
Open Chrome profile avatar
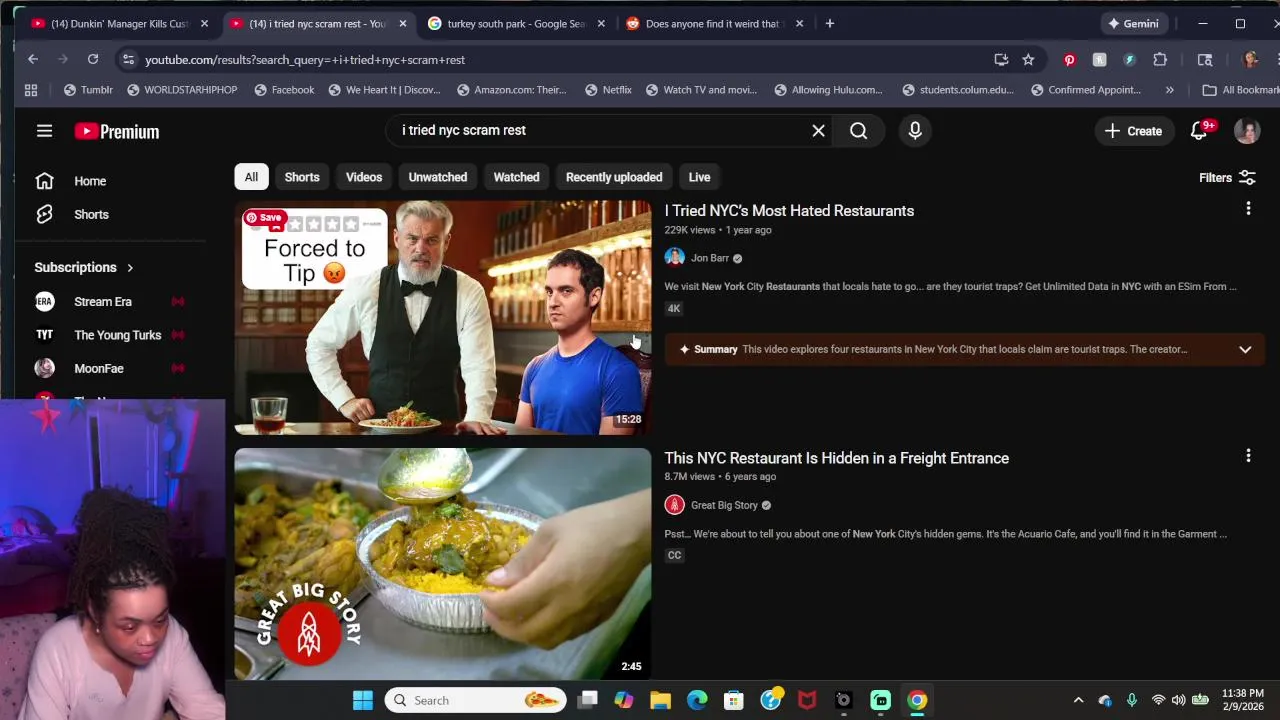(1250, 60)
